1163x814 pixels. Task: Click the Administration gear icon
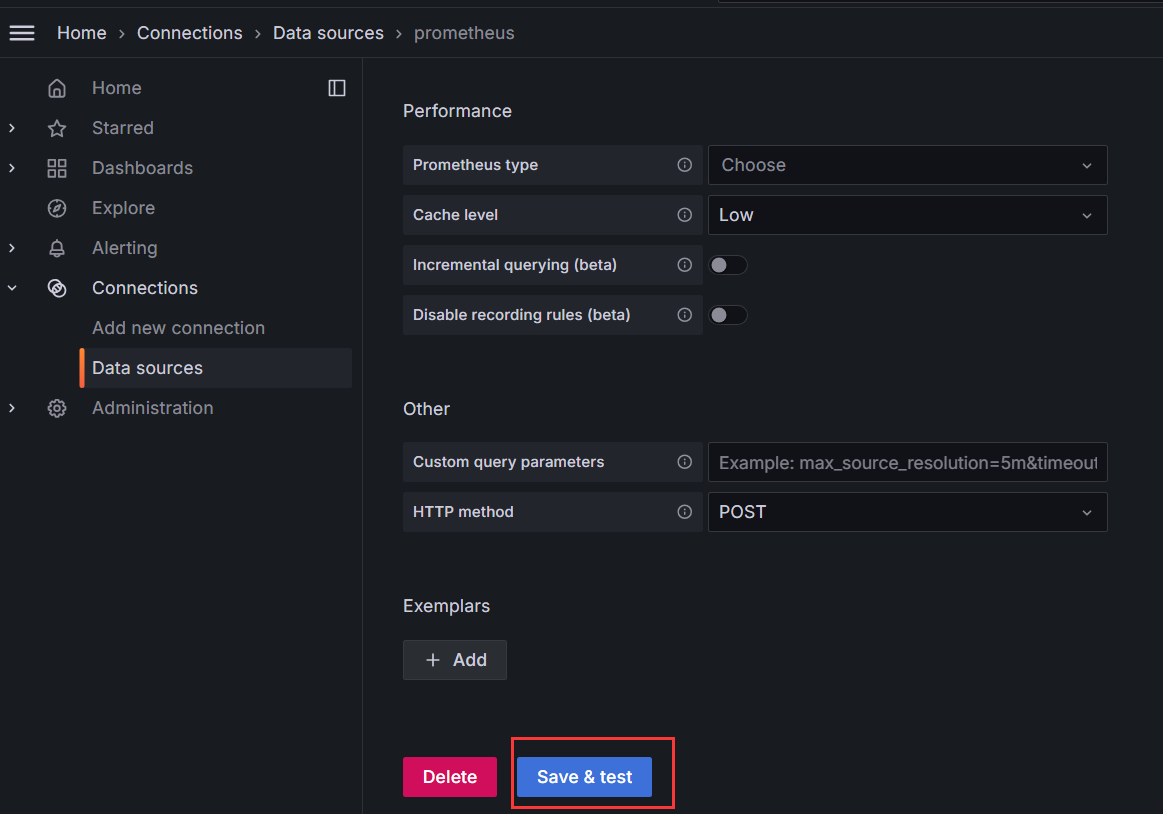tap(57, 408)
